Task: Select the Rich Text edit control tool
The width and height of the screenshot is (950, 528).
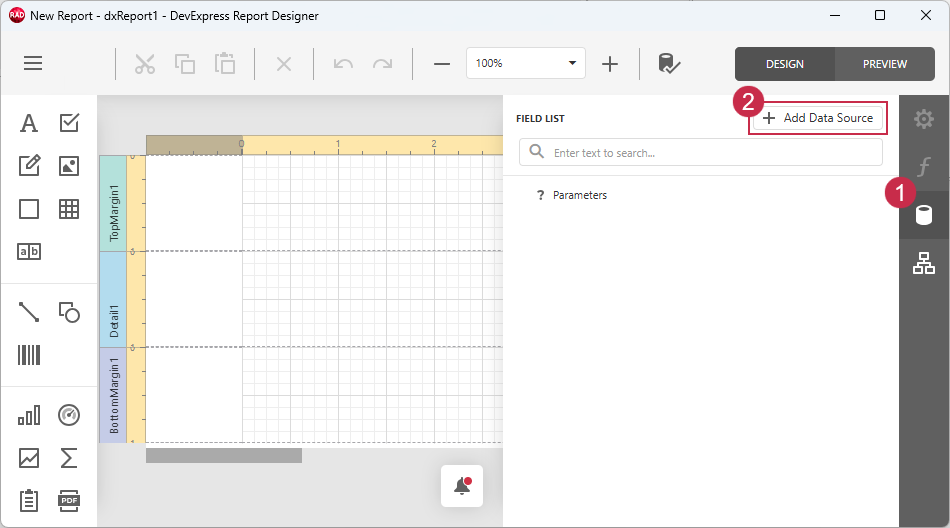Action: click(x=29, y=165)
